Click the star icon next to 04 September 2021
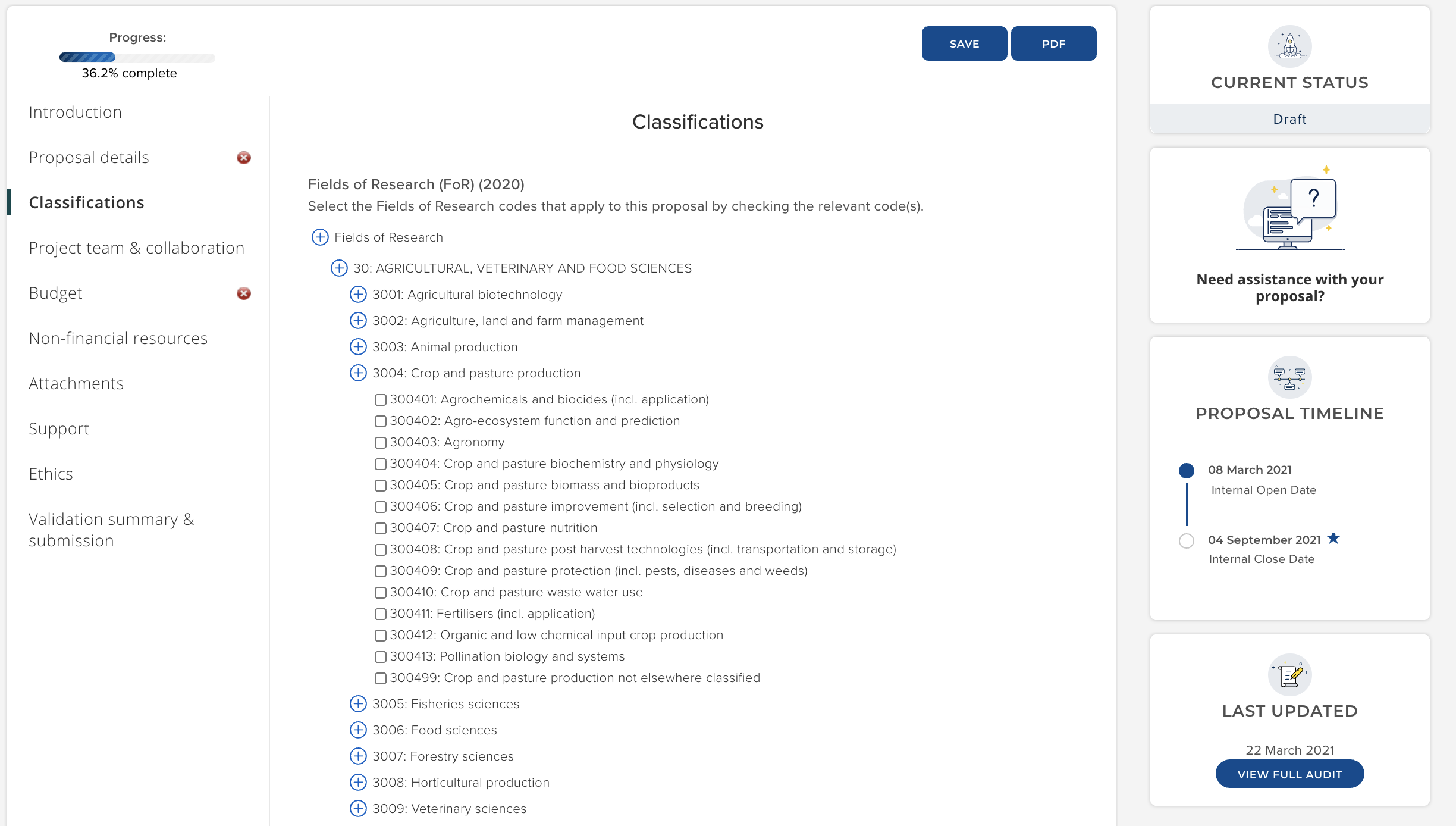The height and width of the screenshot is (826, 1456). pyautogui.click(x=1333, y=539)
